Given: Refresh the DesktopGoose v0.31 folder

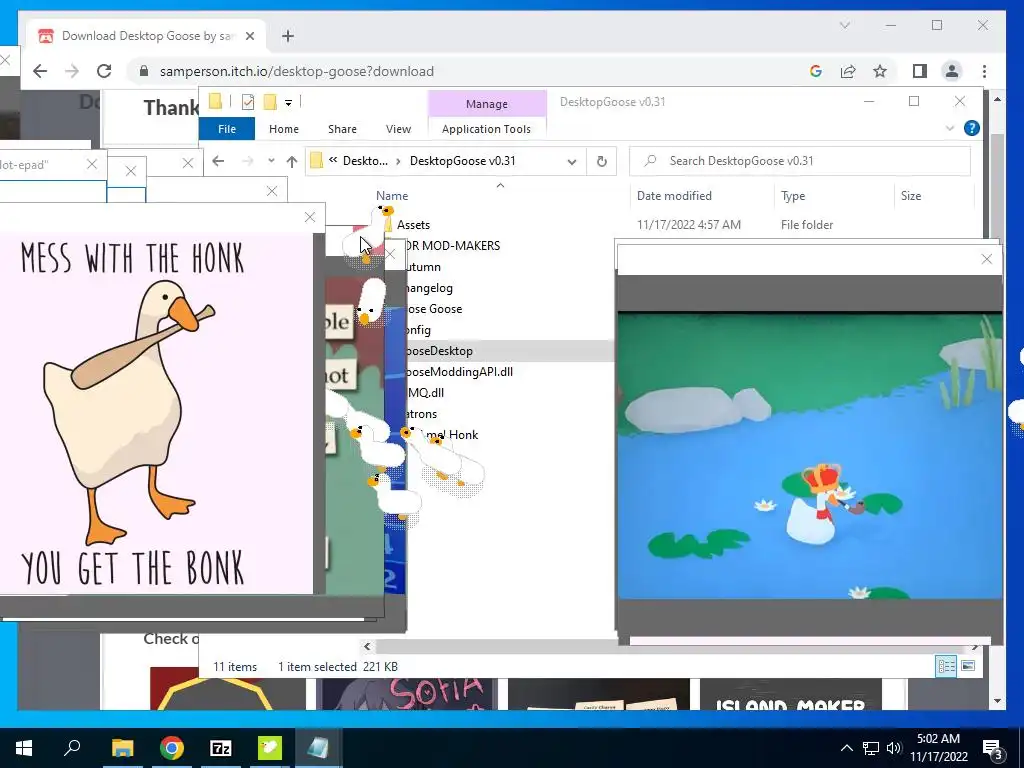Looking at the screenshot, I should tap(601, 161).
